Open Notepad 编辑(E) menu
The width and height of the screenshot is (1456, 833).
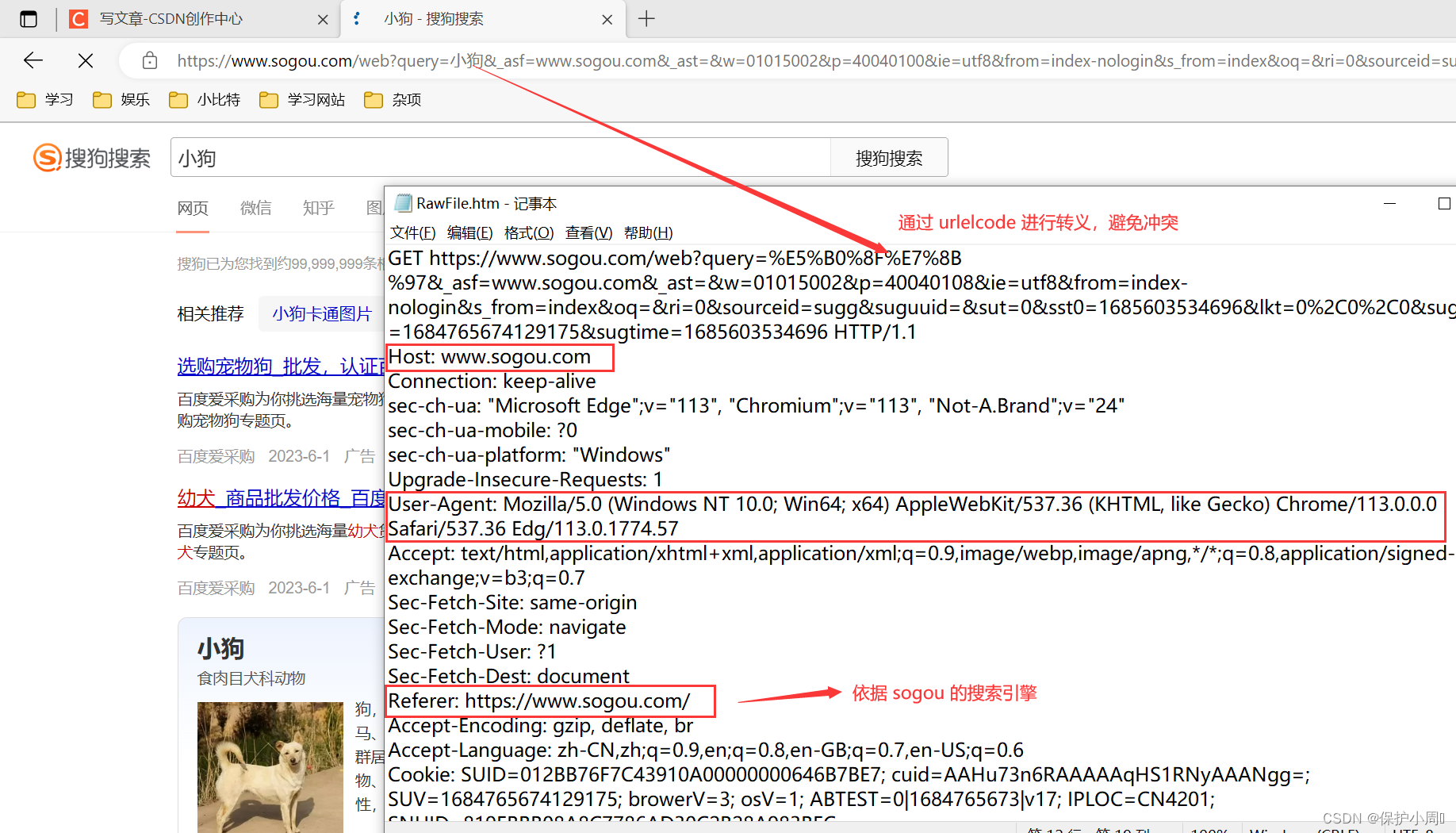(x=469, y=233)
